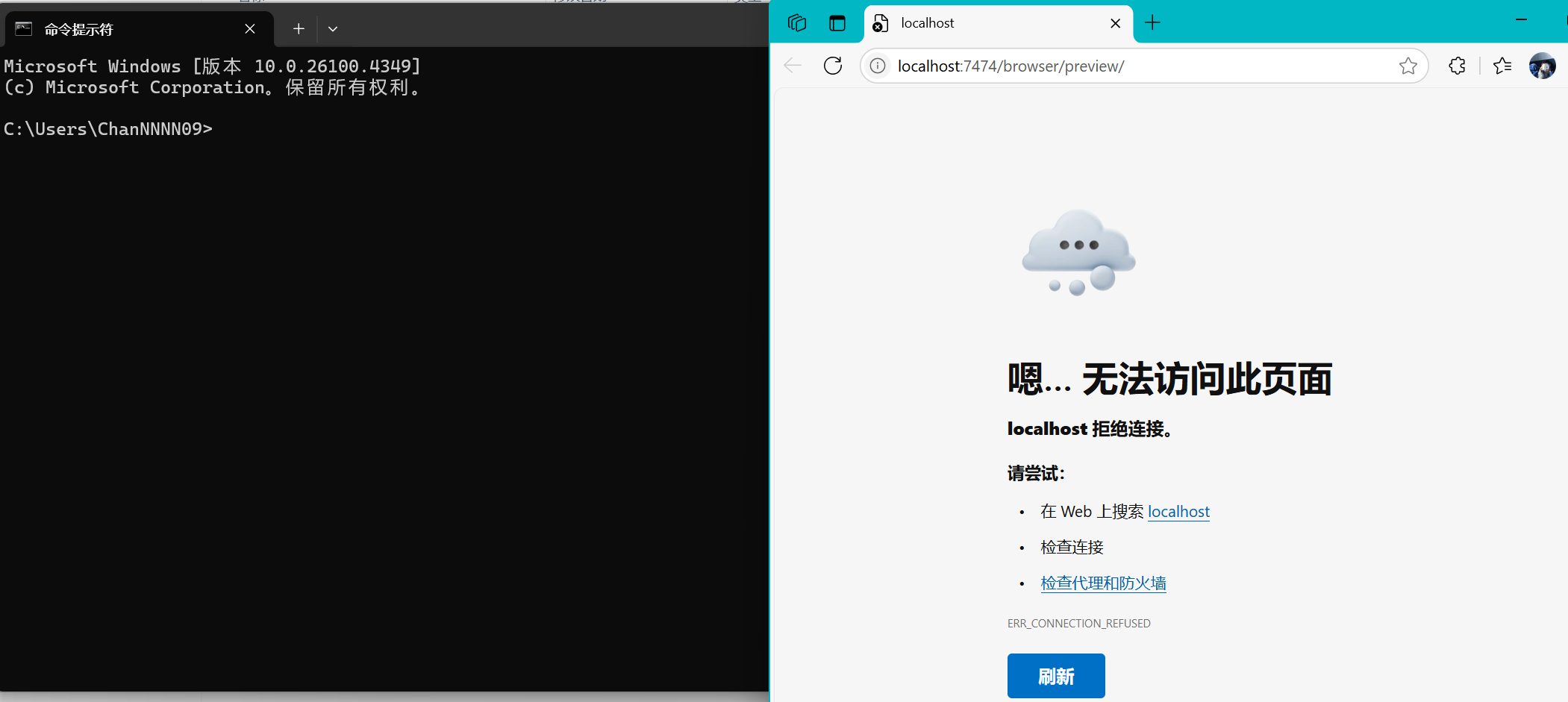Viewport: 1568px width, 702px height.
Task: Open the terminal new-tab dropdown chevron
Action: coord(333,28)
